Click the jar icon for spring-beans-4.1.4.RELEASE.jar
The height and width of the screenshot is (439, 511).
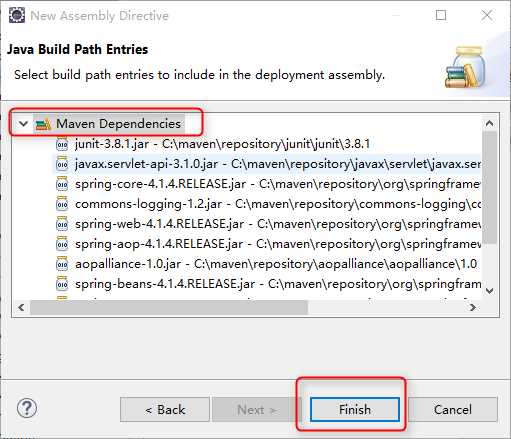coord(62,284)
